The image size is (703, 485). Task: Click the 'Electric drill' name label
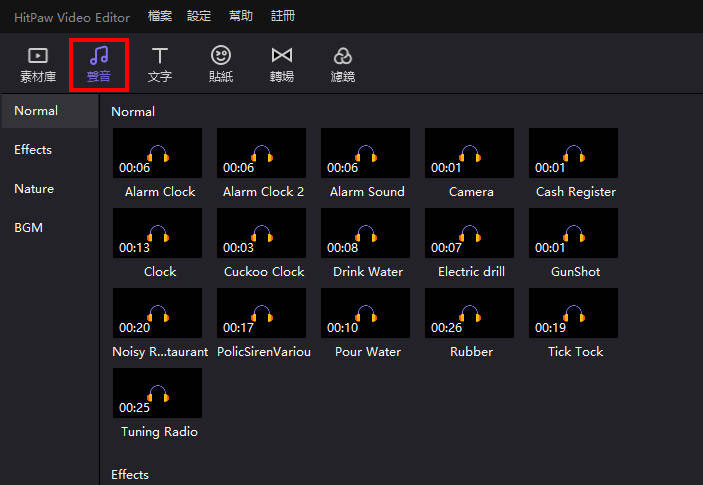click(x=471, y=272)
